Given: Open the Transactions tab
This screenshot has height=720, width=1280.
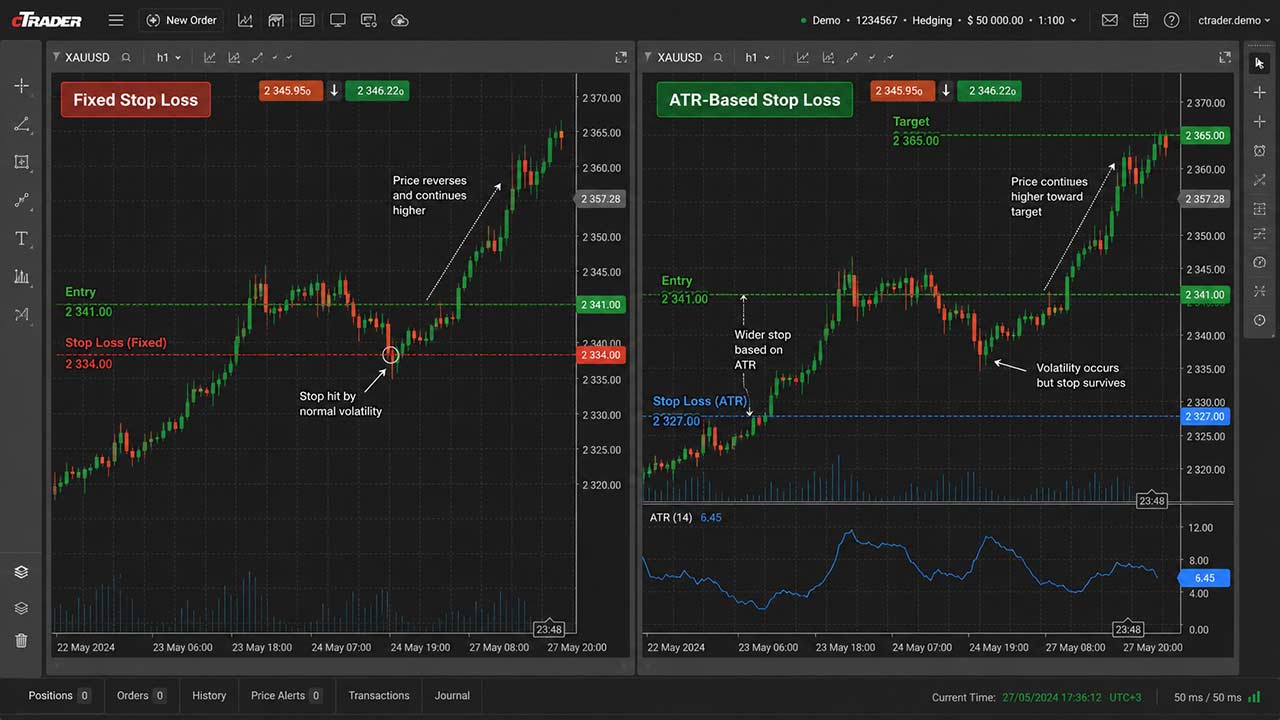Looking at the screenshot, I should (379, 696).
